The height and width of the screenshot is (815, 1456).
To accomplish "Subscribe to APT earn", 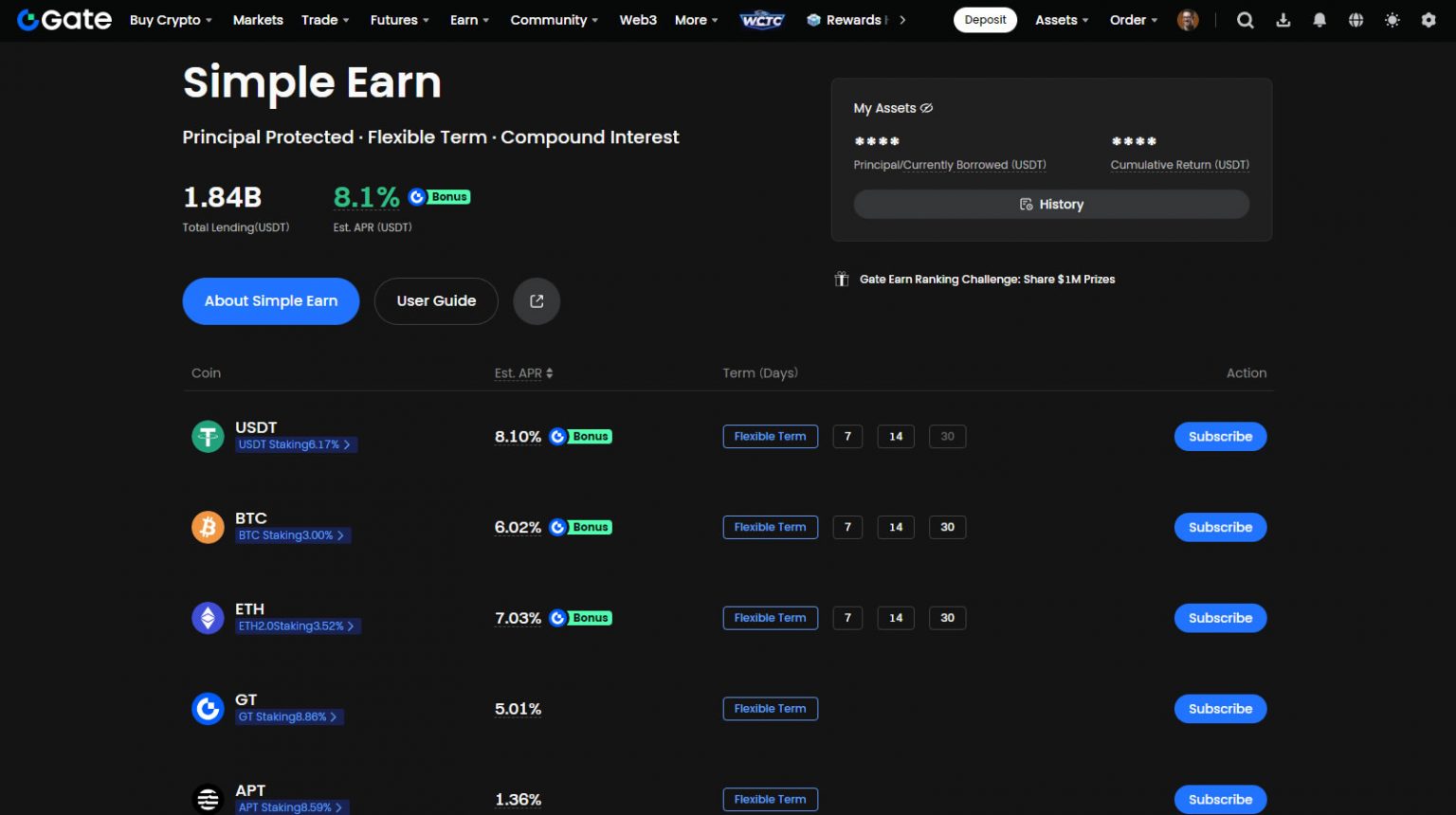I will point(1220,799).
